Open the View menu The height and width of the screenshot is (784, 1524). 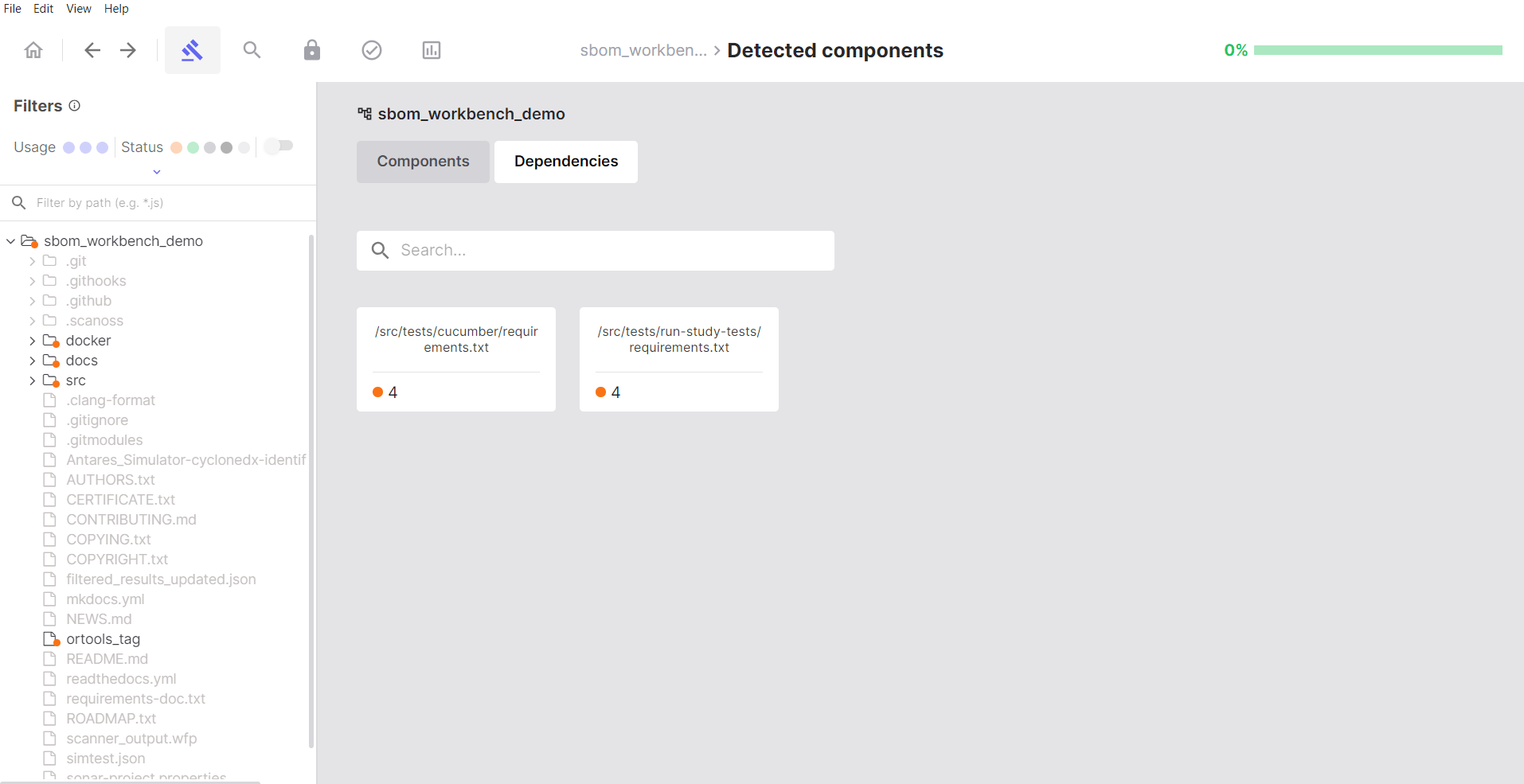pos(79,9)
